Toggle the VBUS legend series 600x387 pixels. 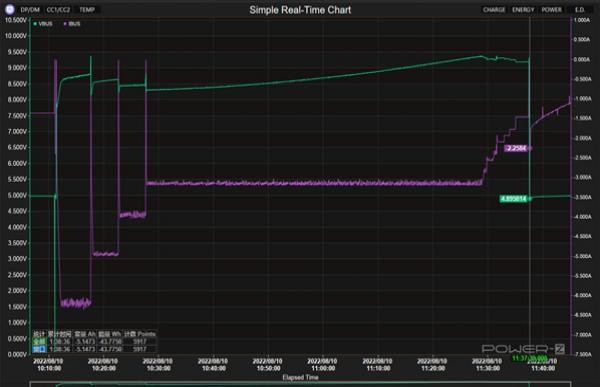[x=43, y=24]
